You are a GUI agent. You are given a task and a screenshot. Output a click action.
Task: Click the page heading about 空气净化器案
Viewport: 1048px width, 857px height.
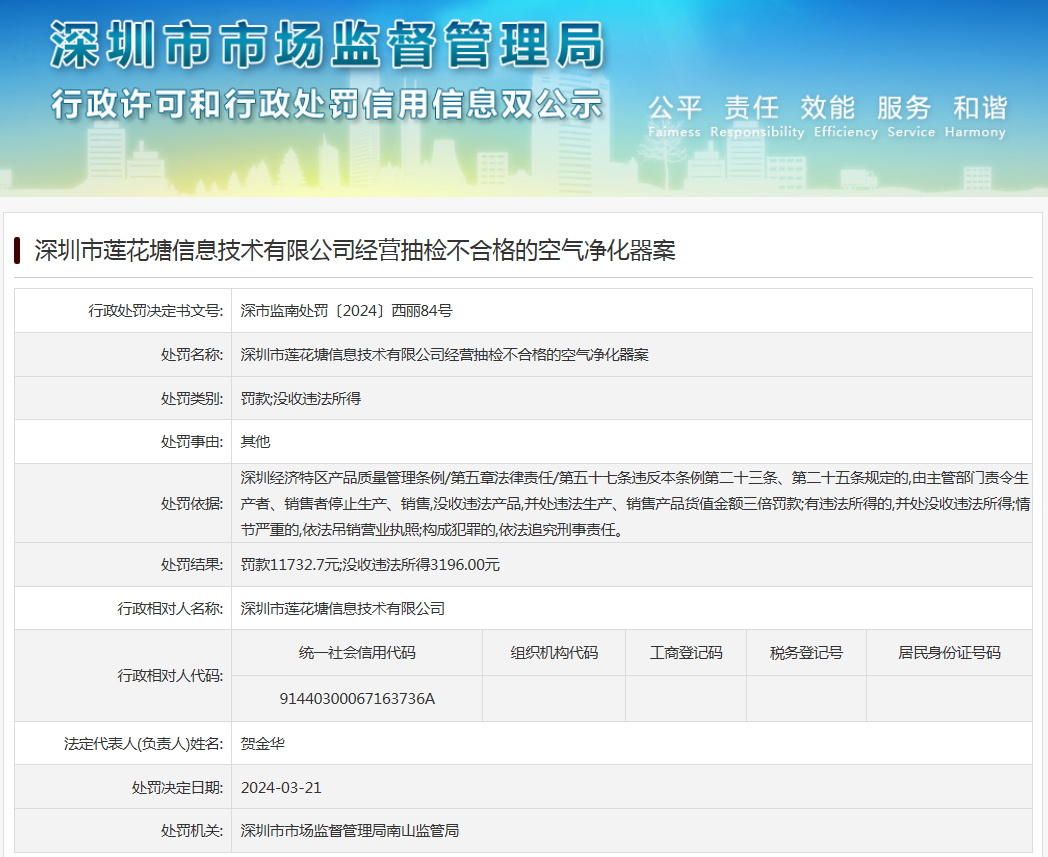[x=355, y=251]
